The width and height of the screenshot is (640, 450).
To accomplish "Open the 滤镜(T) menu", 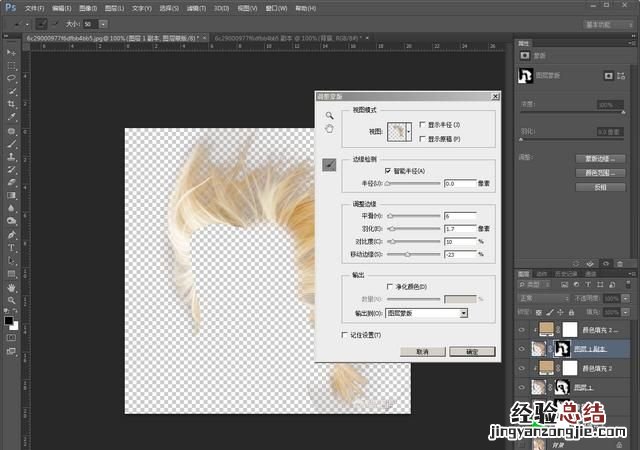I will 196,8.
